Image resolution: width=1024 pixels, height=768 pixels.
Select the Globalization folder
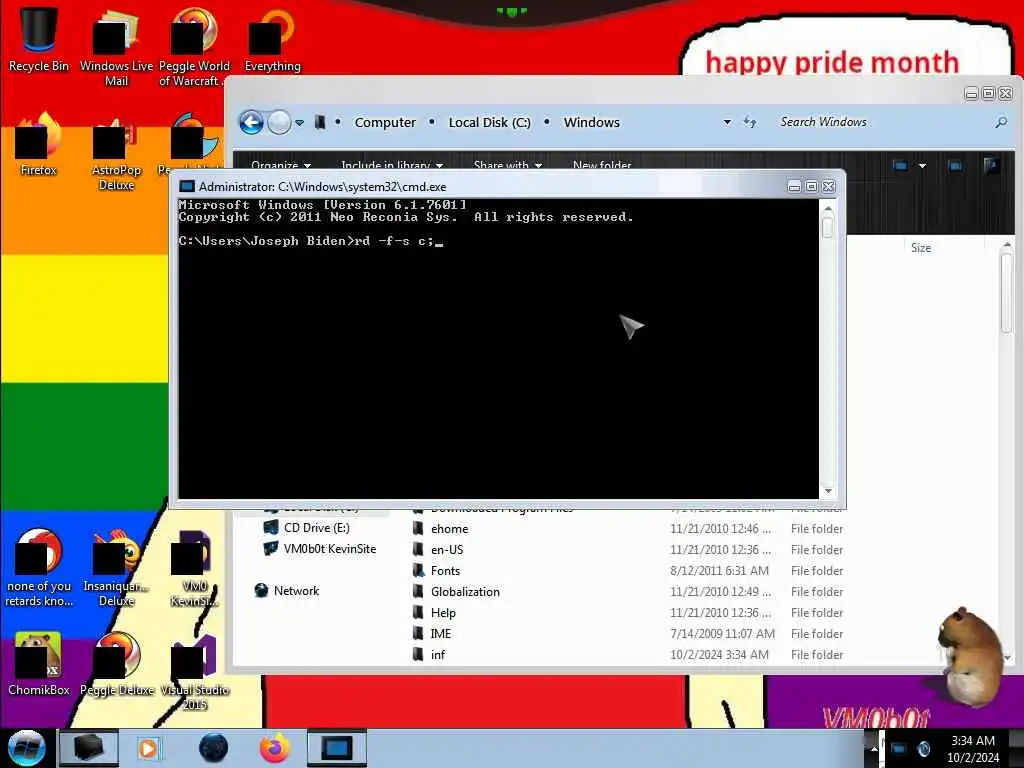coord(464,591)
